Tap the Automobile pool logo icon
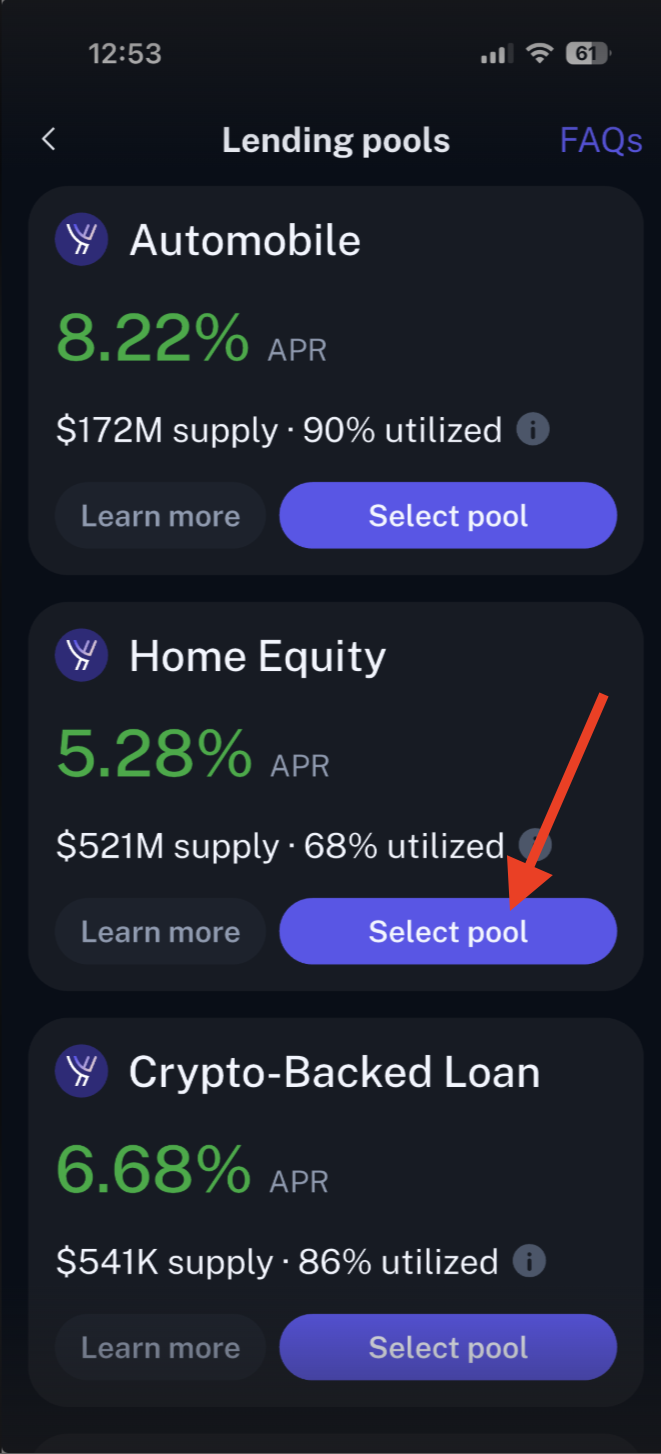 (x=81, y=240)
